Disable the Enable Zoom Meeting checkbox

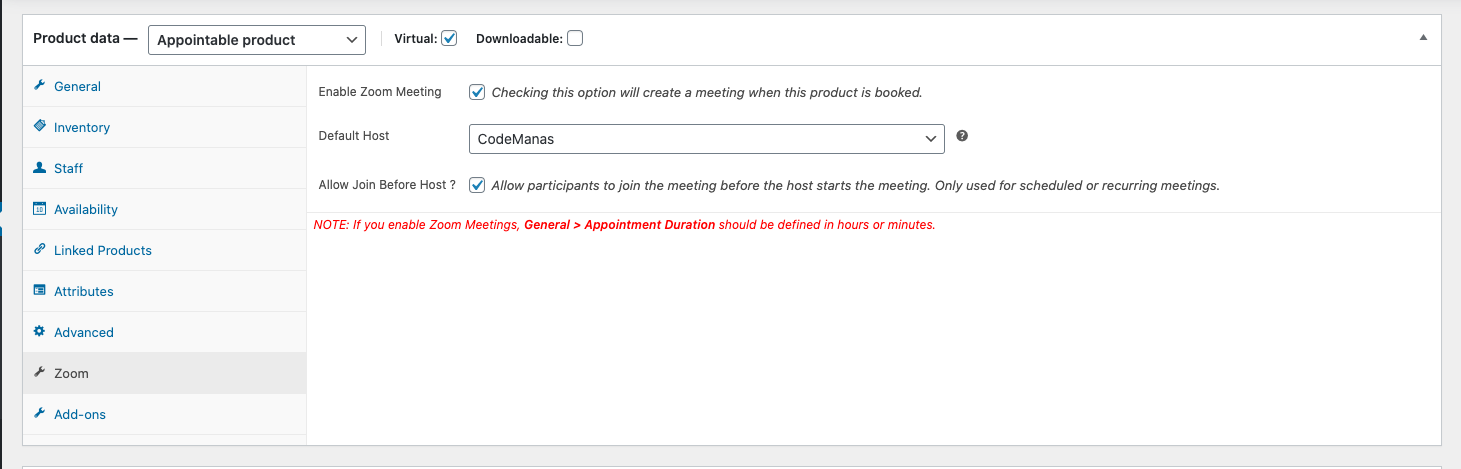click(477, 92)
